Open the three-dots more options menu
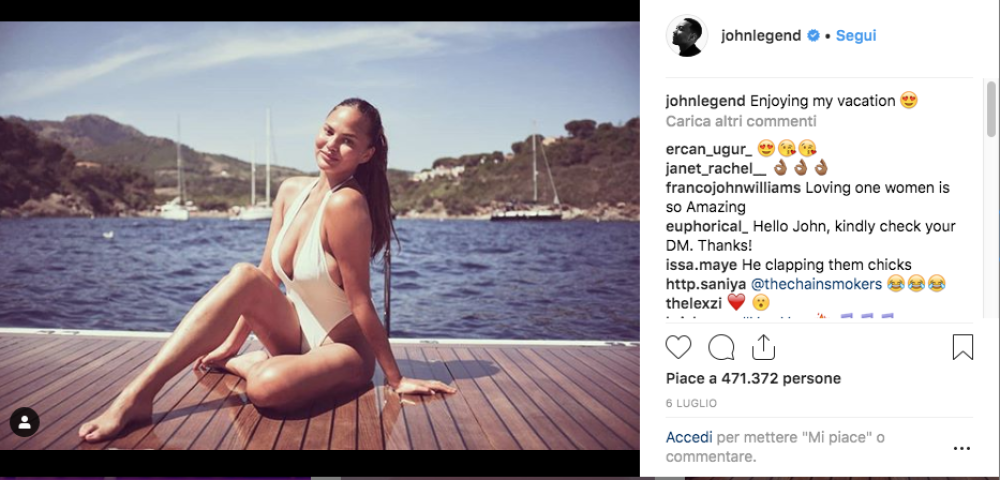The width and height of the screenshot is (1000, 480). [x=961, y=448]
